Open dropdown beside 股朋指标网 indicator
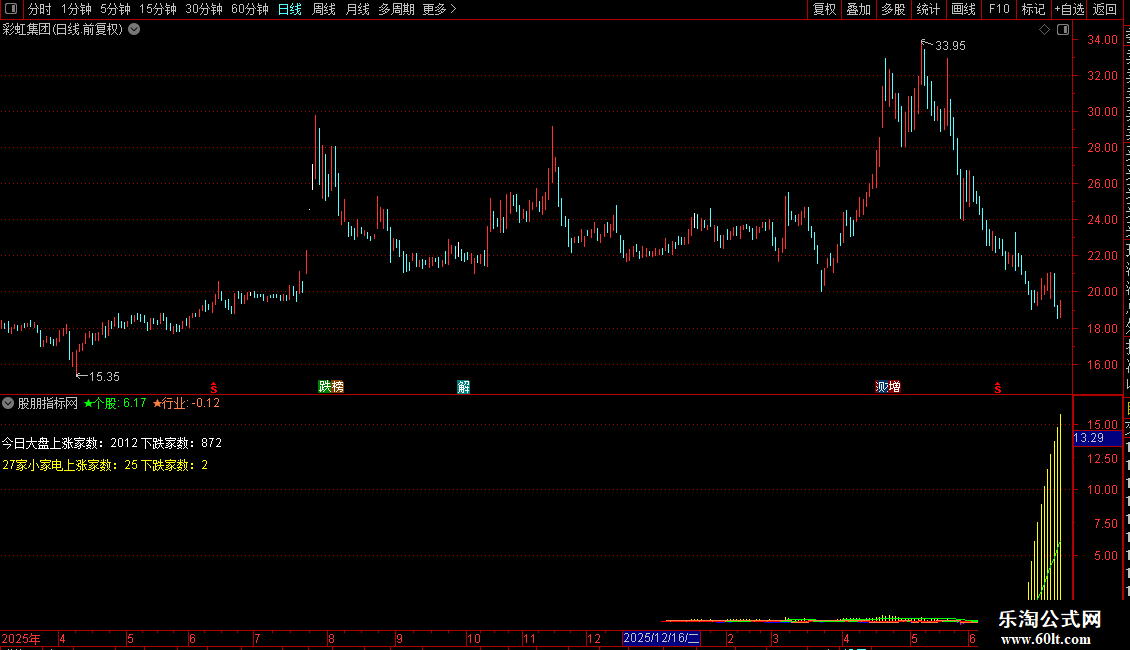1130x650 pixels. pyautogui.click(x=8, y=404)
